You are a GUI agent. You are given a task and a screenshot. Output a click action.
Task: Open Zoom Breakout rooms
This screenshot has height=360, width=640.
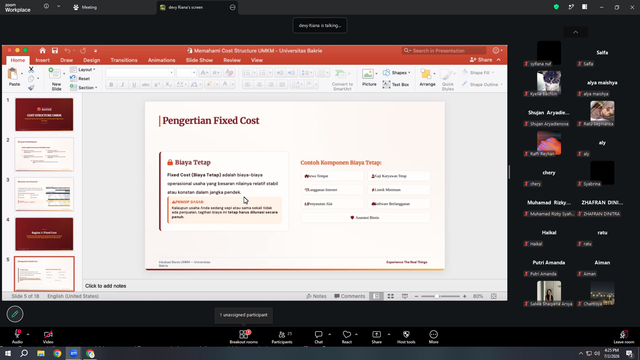pos(244,337)
